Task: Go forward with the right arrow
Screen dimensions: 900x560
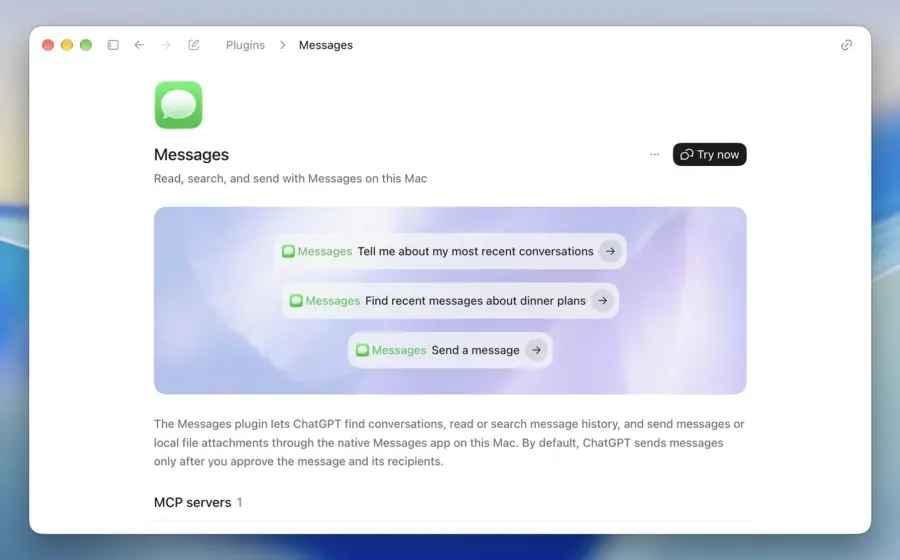Action: (x=166, y=45)
